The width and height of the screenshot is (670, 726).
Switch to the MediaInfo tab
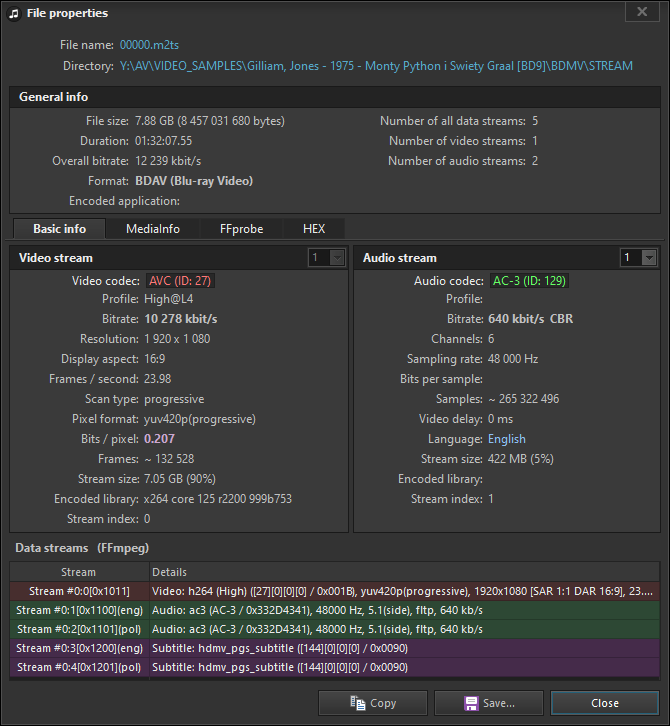153,229
